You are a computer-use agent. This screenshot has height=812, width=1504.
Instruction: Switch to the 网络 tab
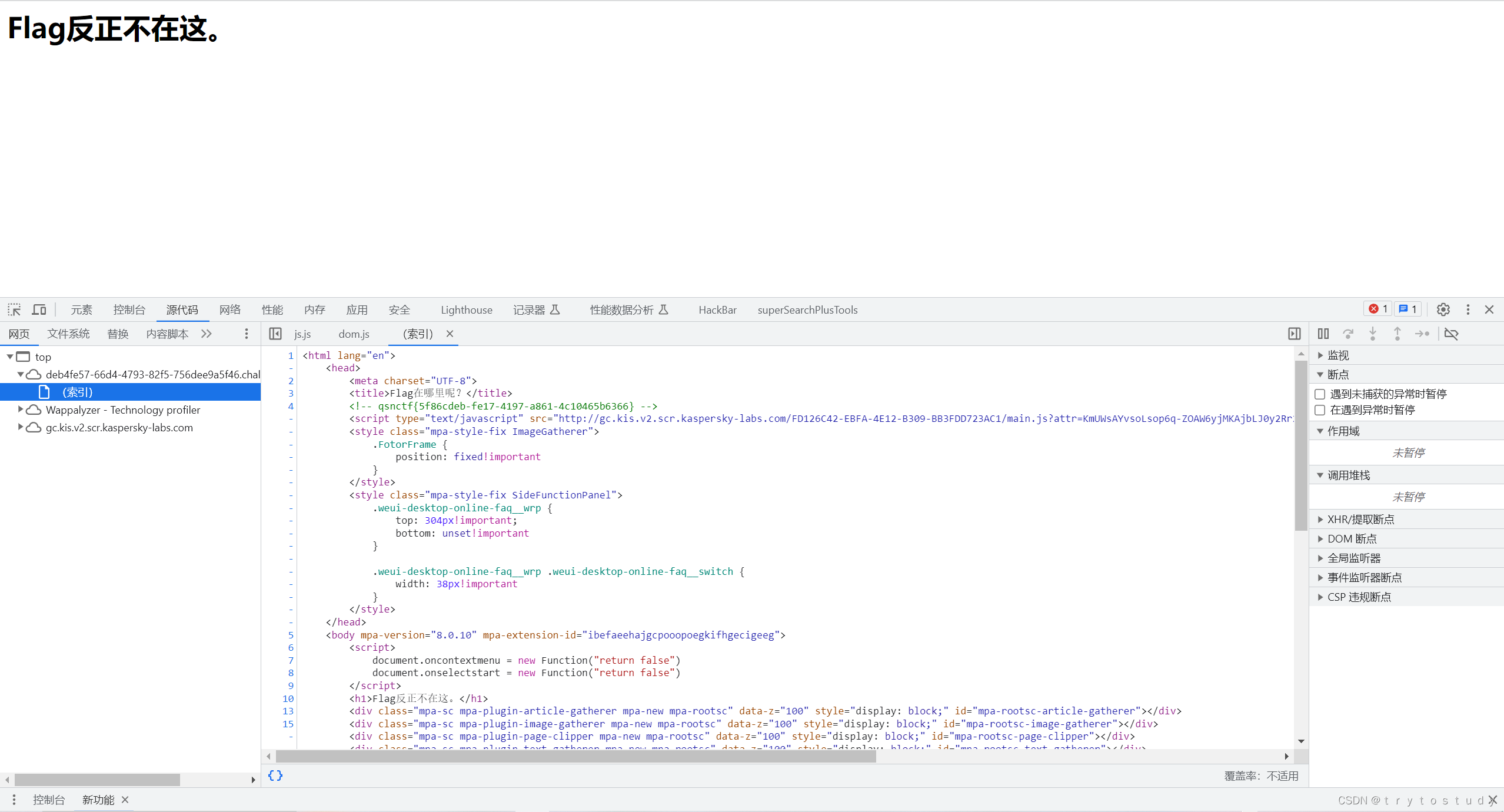pos(230,310)
